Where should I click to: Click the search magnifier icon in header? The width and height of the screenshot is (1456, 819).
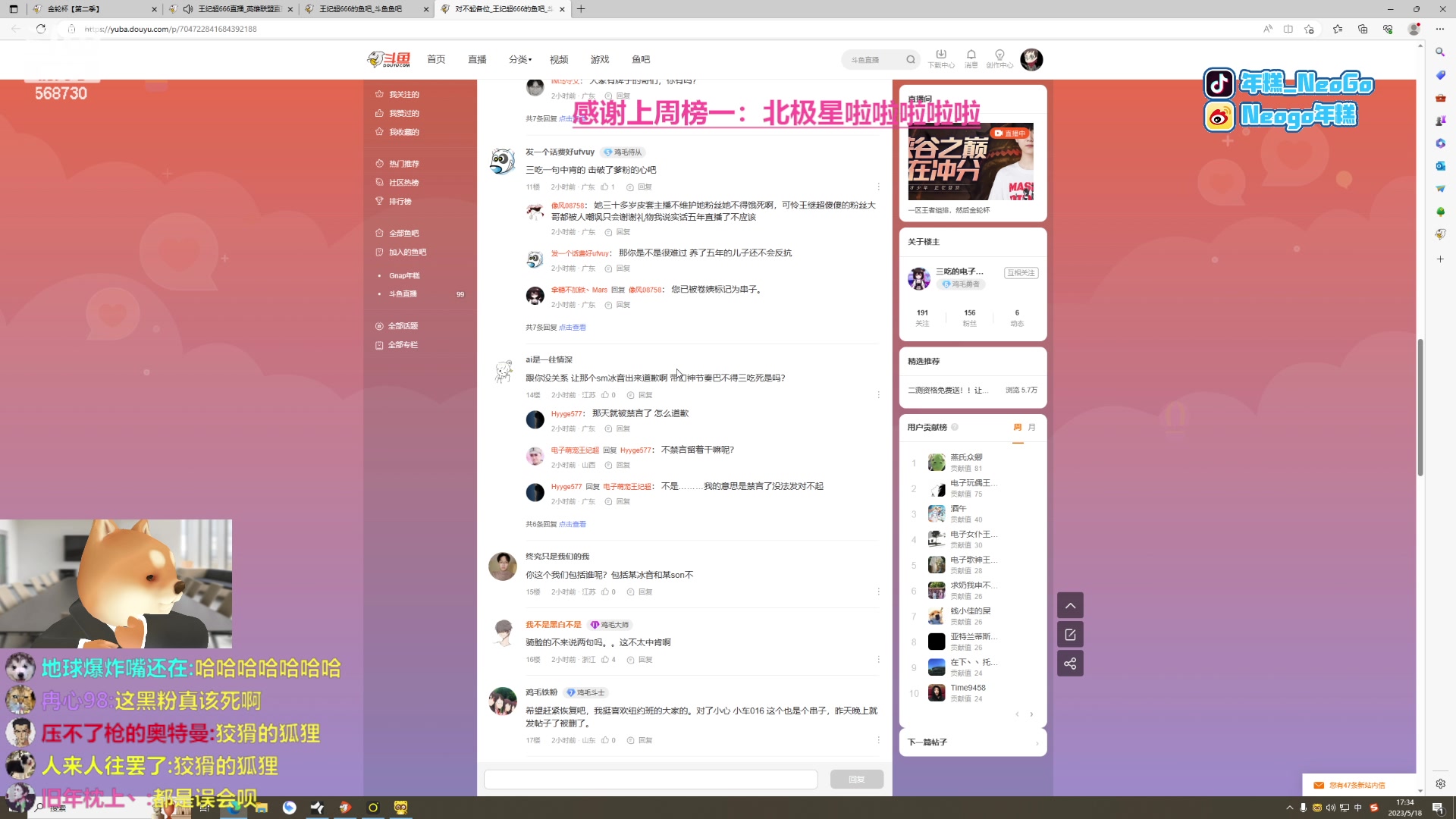(911, 59)
